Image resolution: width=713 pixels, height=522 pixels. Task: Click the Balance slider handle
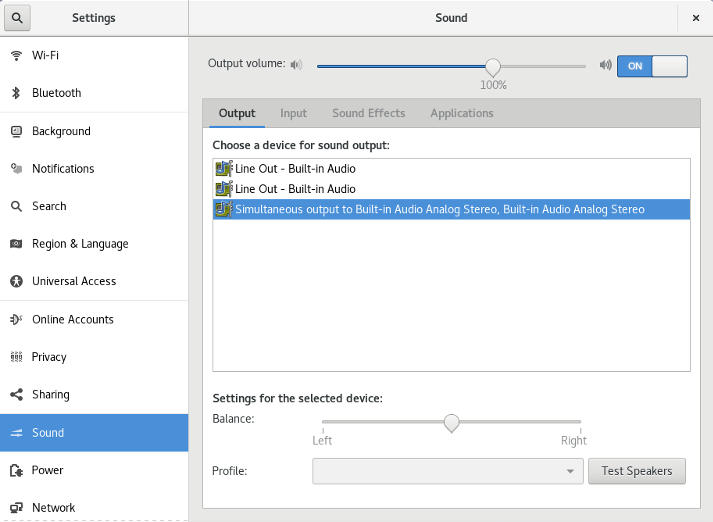451,422
